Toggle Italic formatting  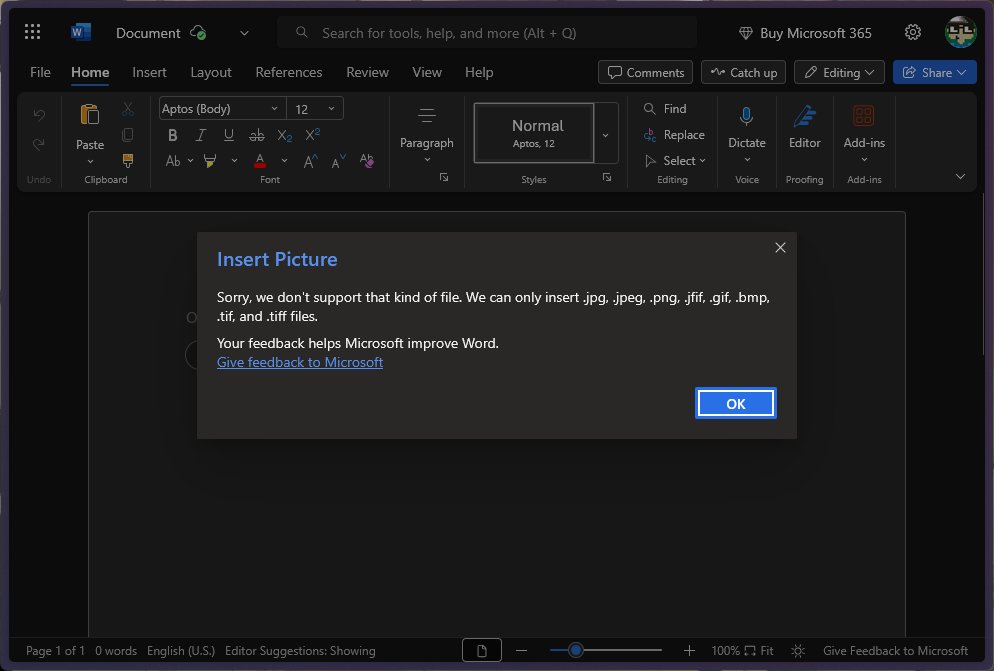(200, 135)
